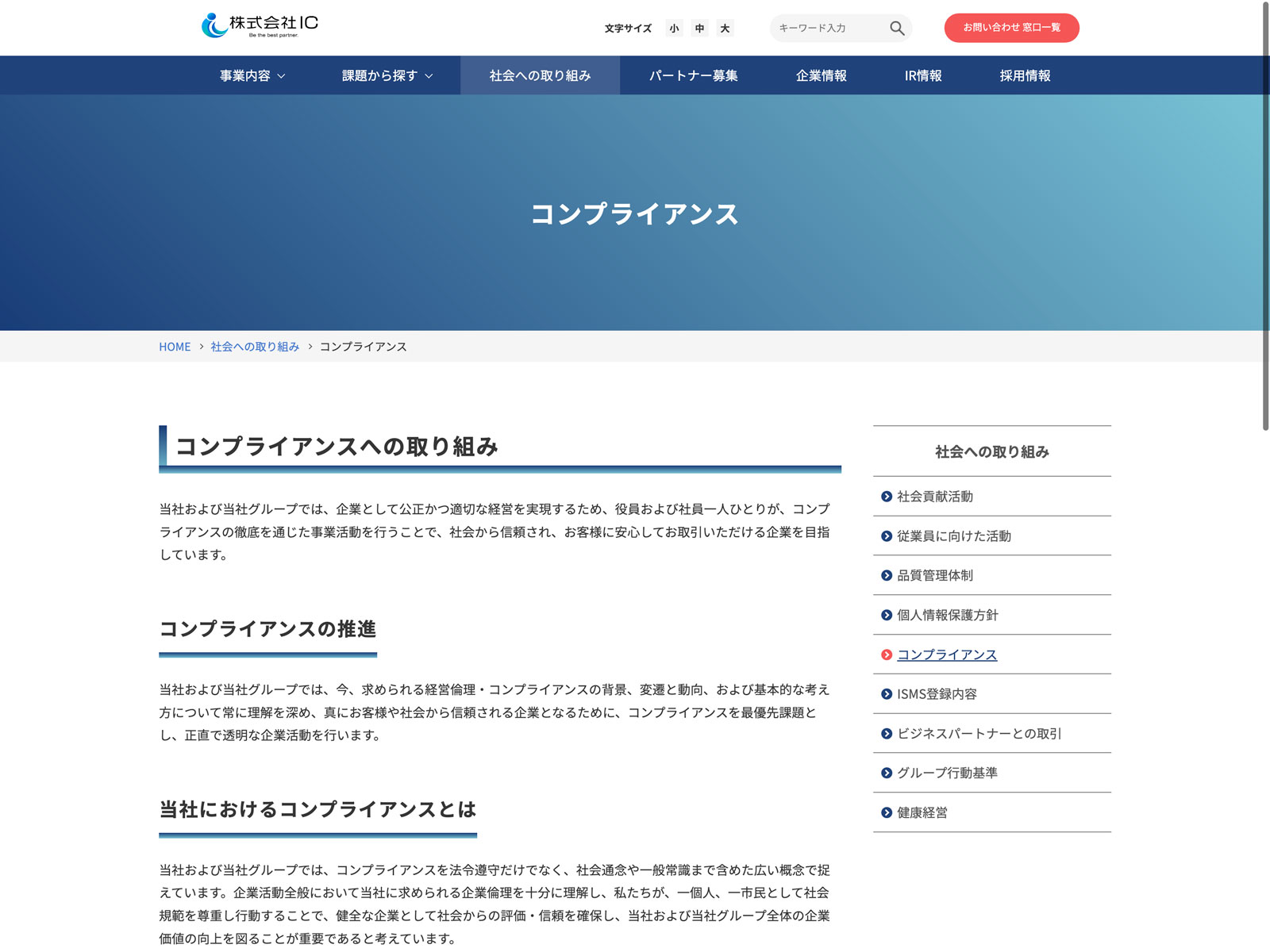Click the page's vertical scrollbar
Screen dimensions: 1270x952
[x=1265, y=214]
